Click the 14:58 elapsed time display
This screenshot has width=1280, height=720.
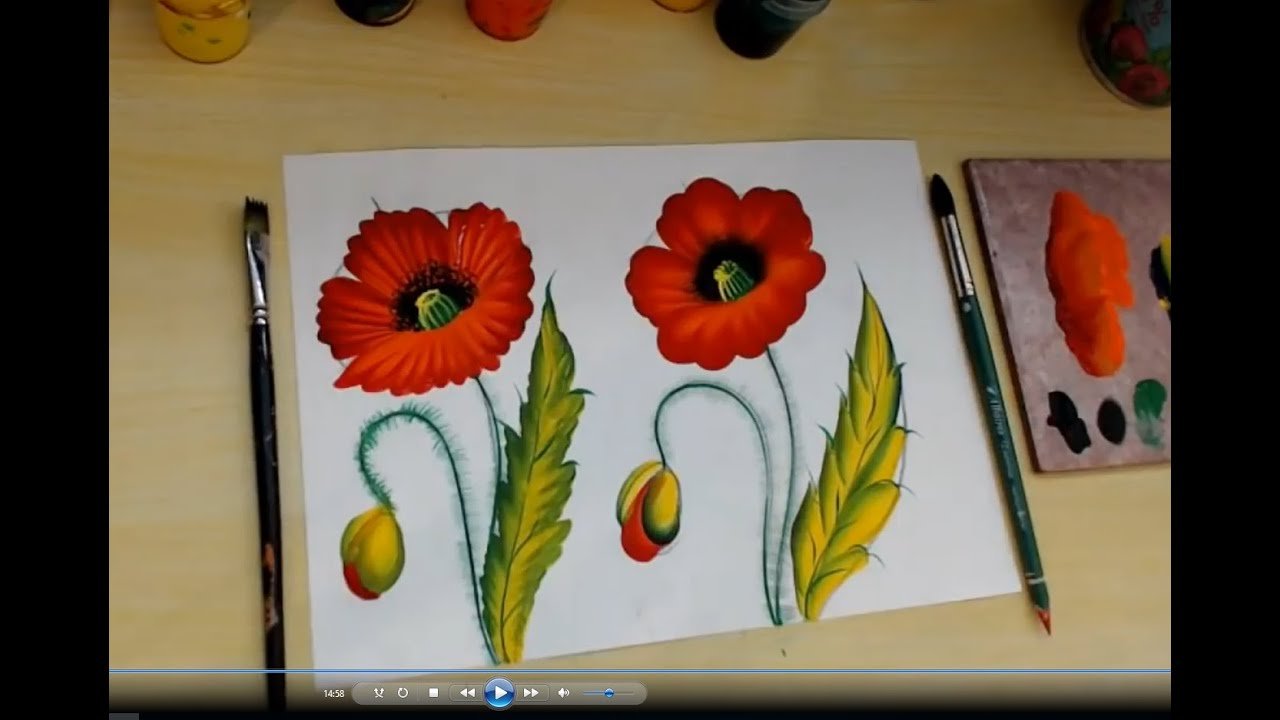[334, 693]
